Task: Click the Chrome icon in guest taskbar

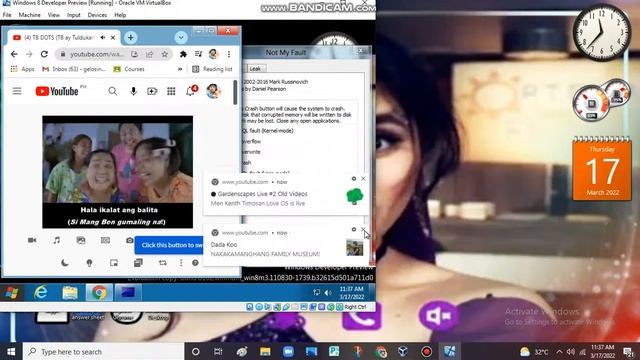Action: coord(99,293)
